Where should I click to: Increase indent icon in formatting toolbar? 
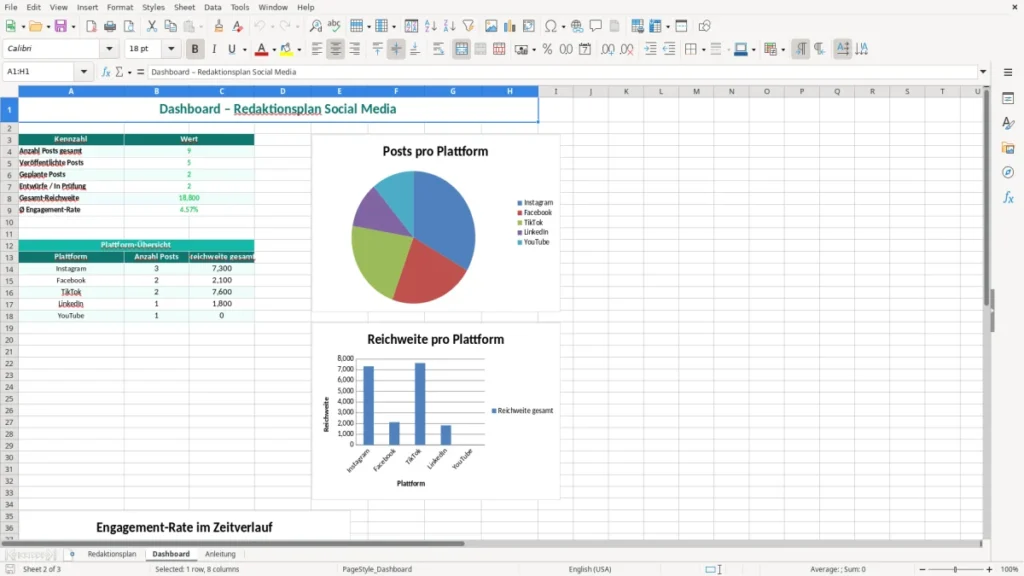(650, 49)
